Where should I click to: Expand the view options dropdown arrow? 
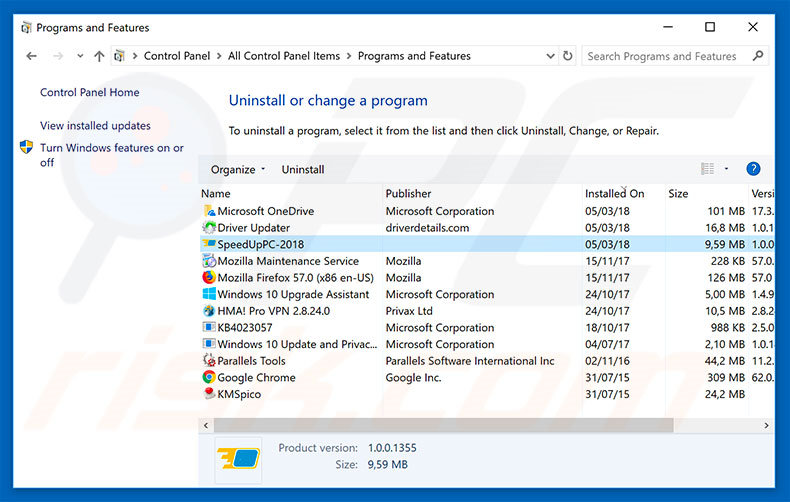point(726,169)
